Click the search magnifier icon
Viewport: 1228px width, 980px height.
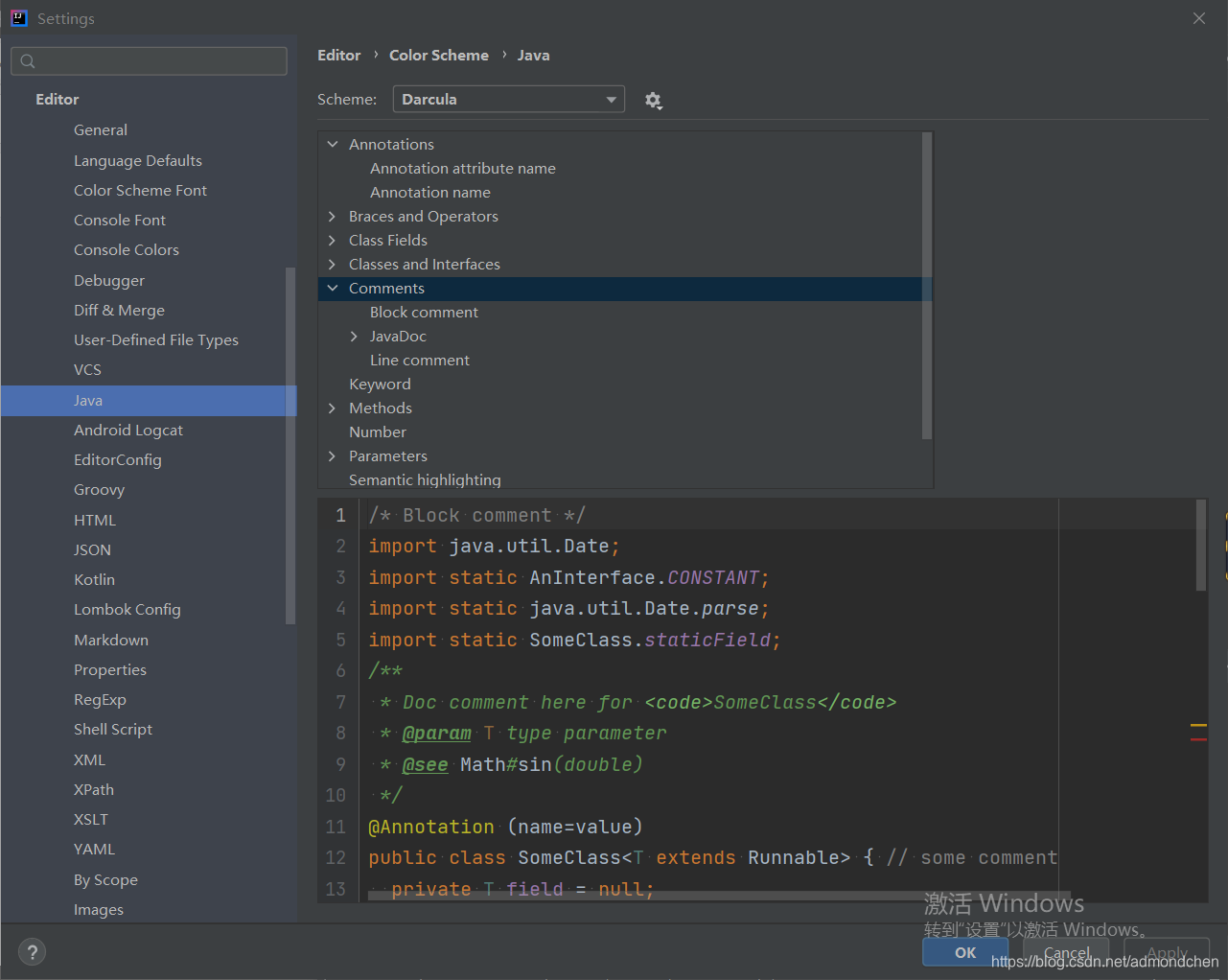[x=28, y=61]
